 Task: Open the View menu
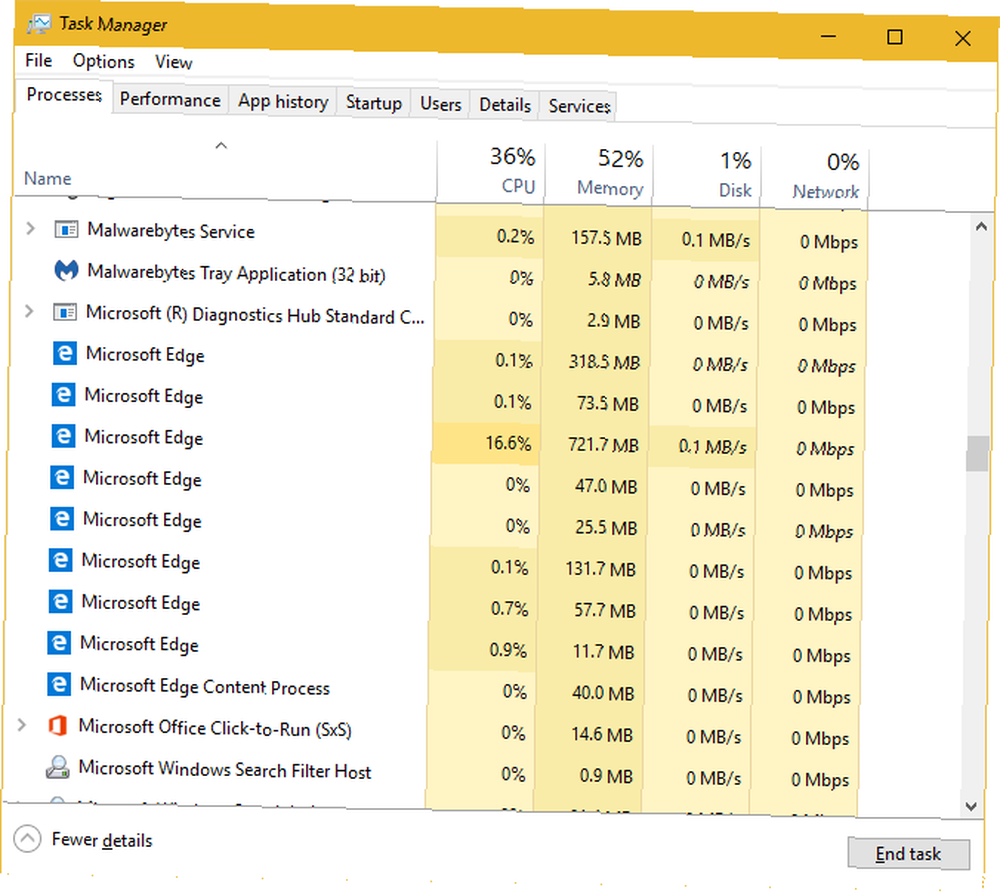click(173, 62)
